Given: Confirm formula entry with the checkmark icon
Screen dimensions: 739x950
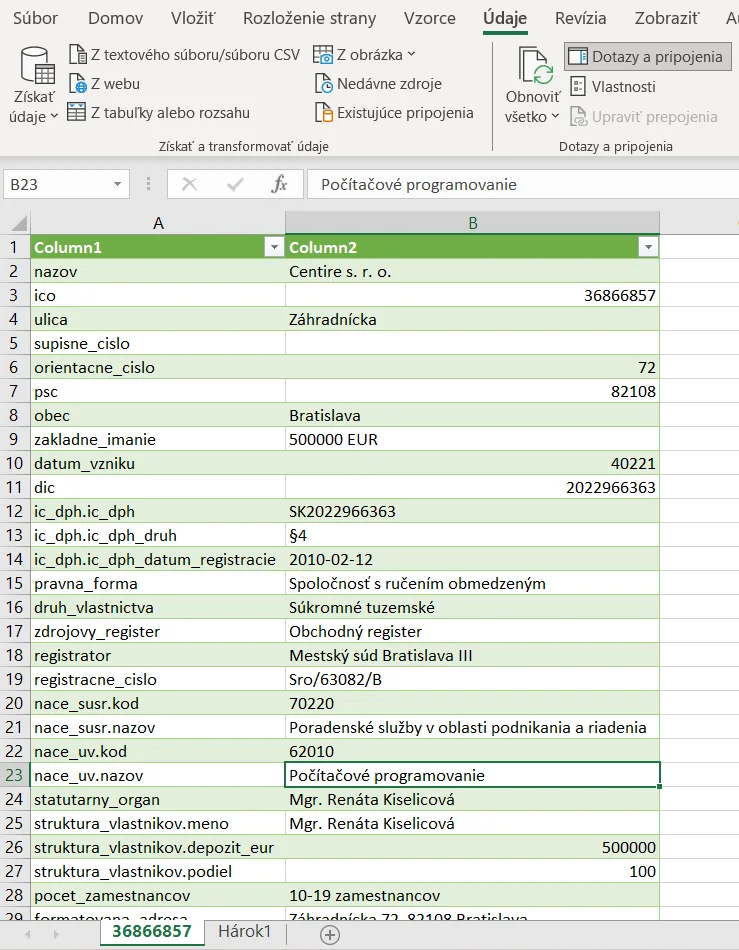Looking at the screenshot, I should click(235, 184).
